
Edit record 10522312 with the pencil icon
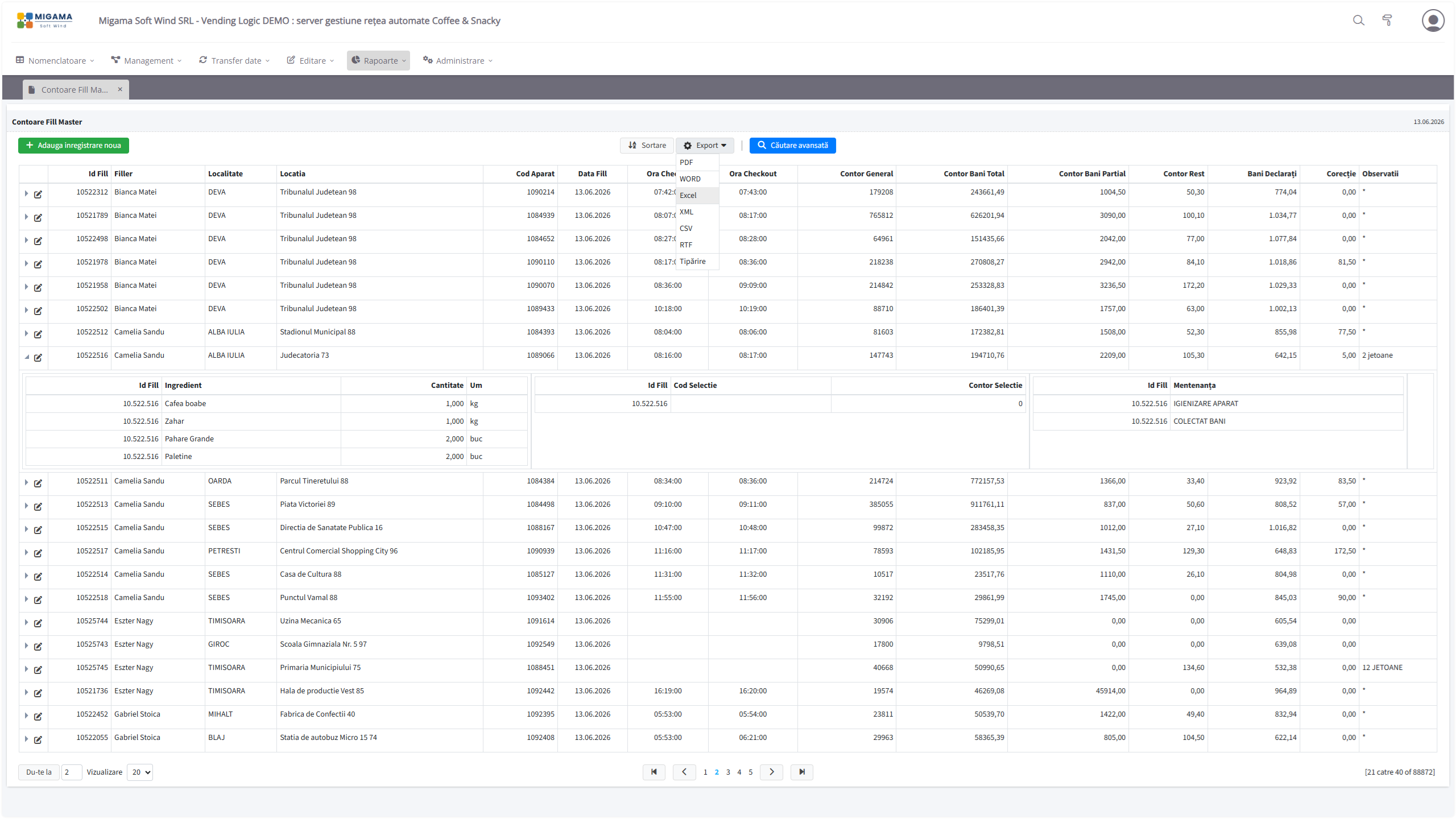pos(38,195)
